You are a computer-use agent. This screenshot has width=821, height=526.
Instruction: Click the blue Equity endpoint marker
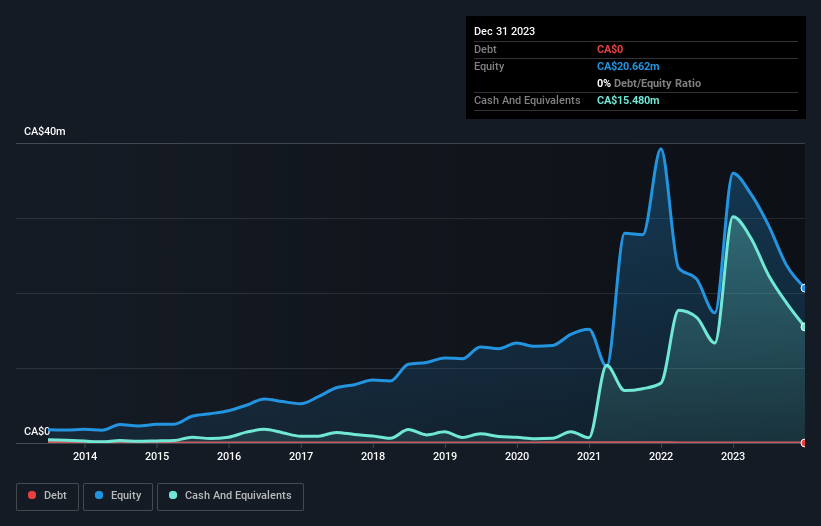pyautogui.click(x=804, y=288)
